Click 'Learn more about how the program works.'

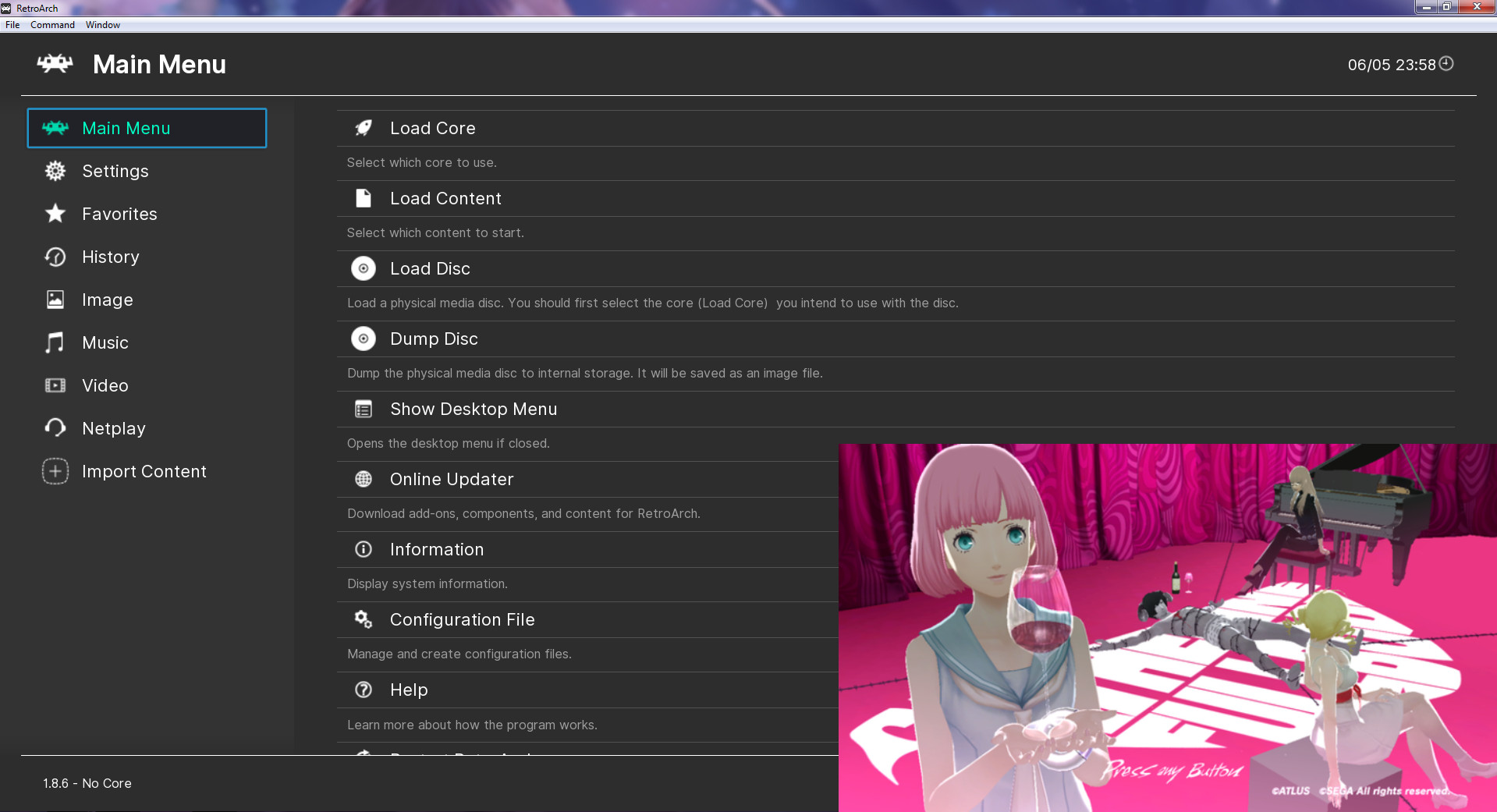coord(472,725)
